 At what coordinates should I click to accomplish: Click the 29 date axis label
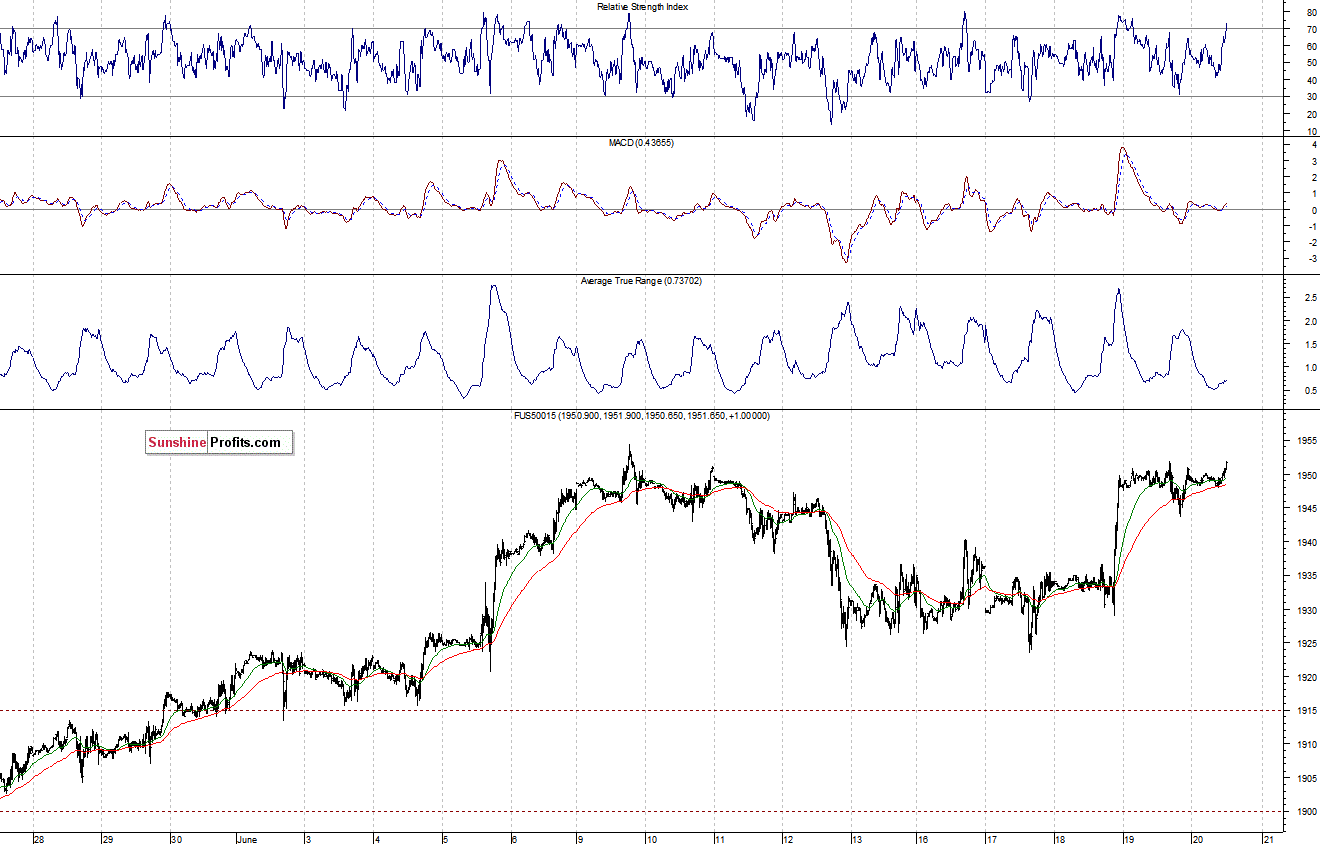[107, 838]
